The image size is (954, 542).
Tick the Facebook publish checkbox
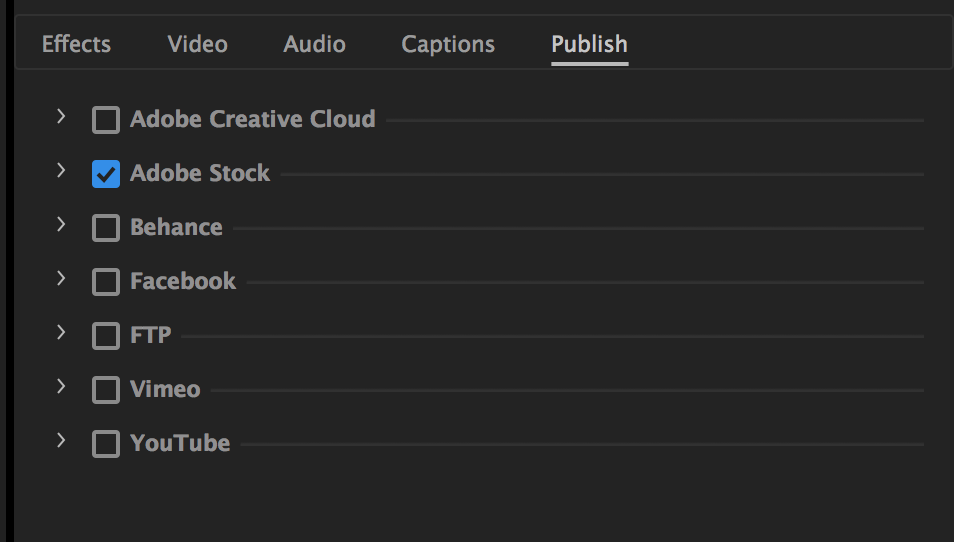click(106, 282)
